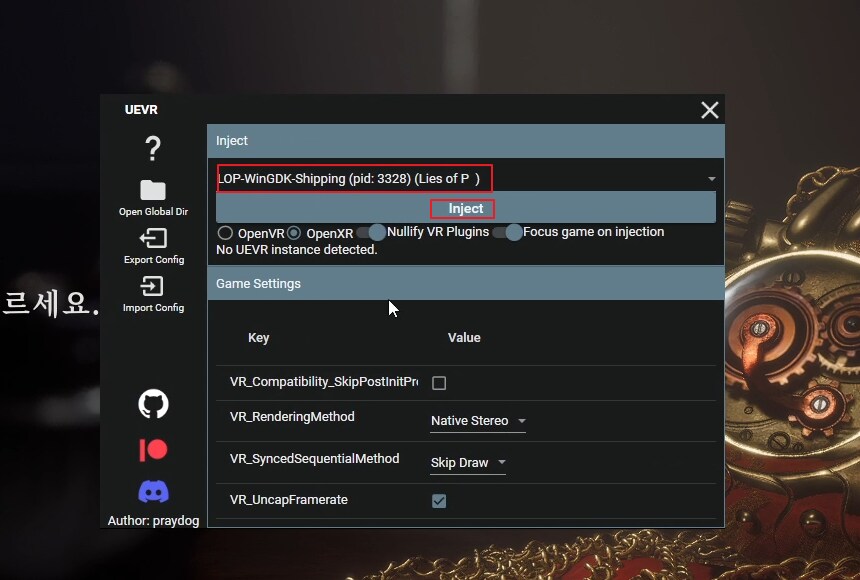Screen dimensions: 860x580
Task: Select the OpenXR radio button
Action: click(294, 233)
